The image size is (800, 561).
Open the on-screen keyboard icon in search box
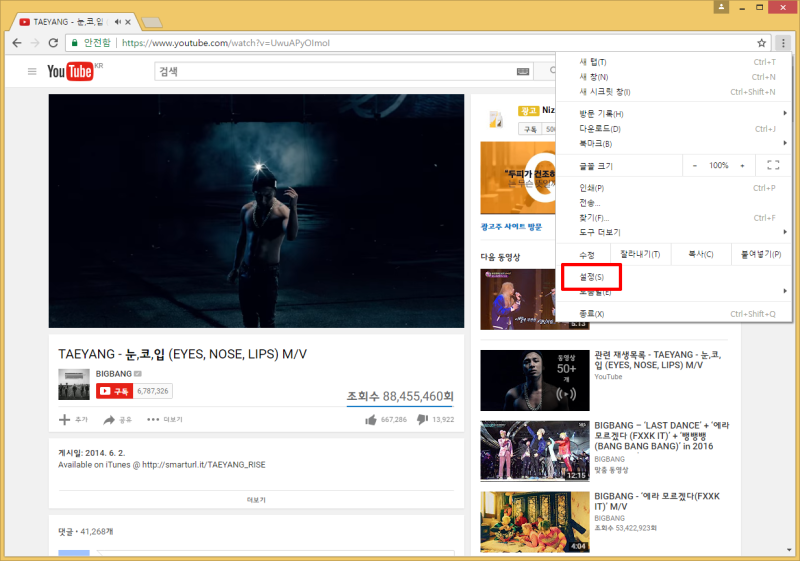(523, 71)
